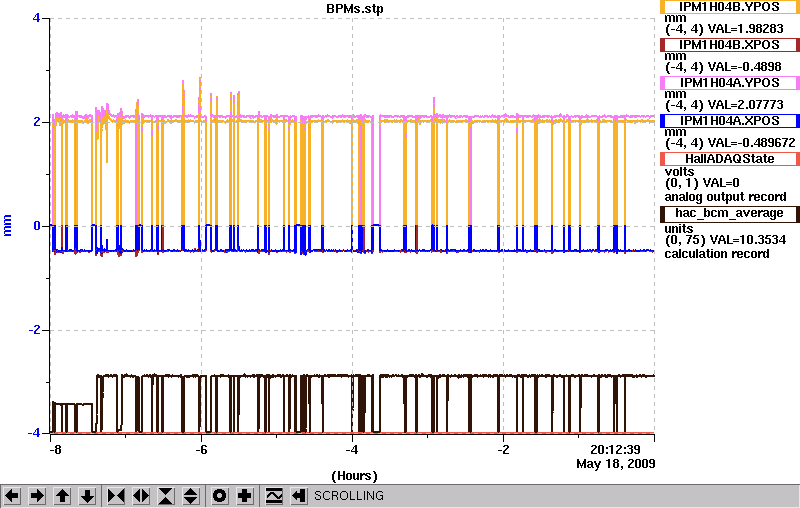Click the May 18, 2009 date label
The height and width of the screenshot is (508, 800).
(x=616, y=464)
